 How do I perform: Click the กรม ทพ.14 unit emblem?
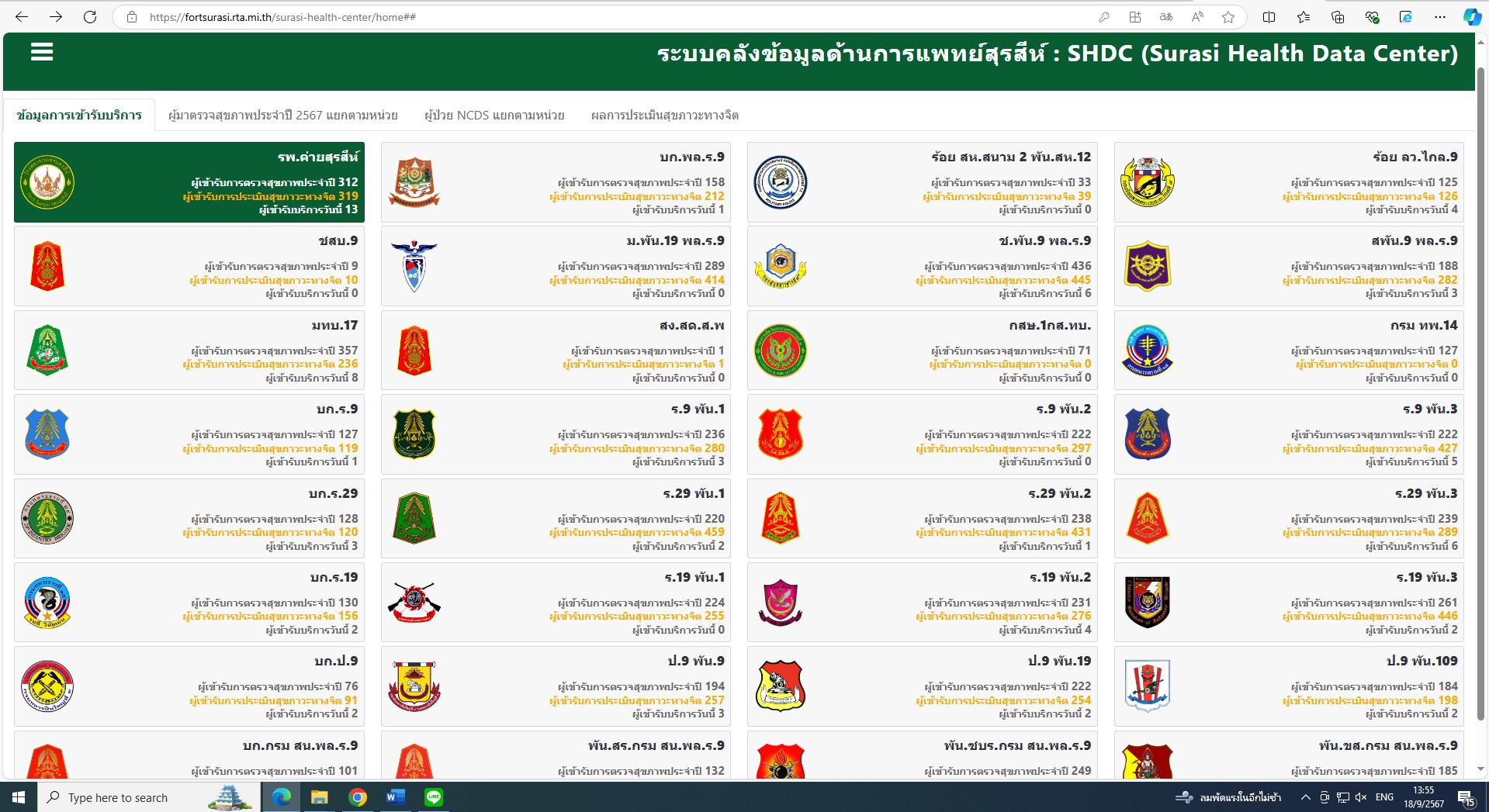pyautogui.click(x=1147, y=351)
